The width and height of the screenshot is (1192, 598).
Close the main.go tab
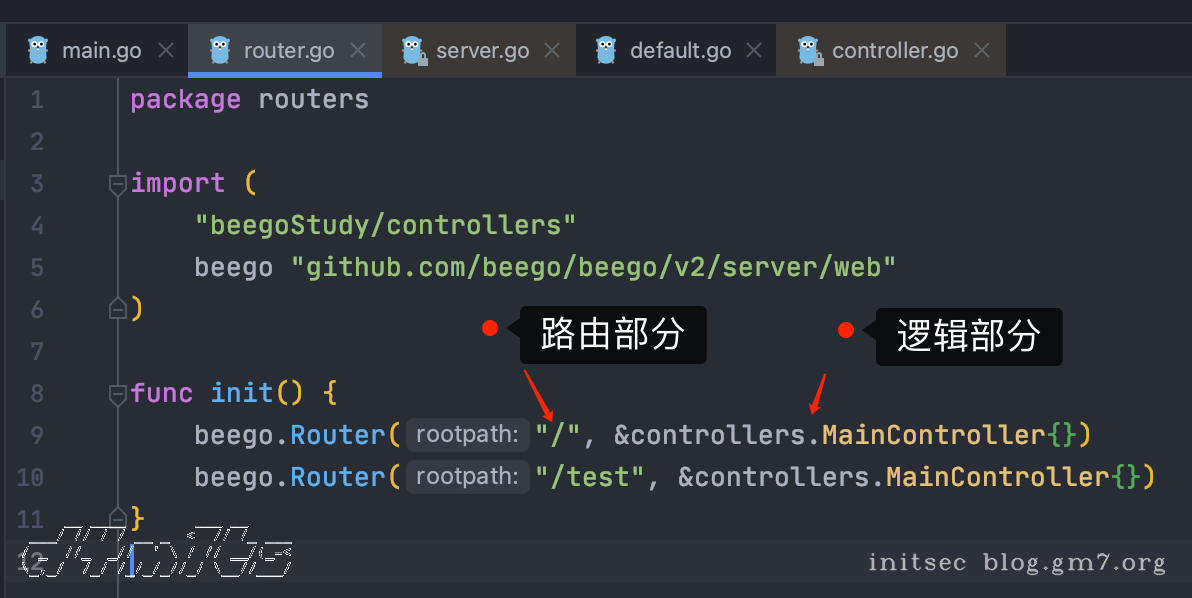166,50
